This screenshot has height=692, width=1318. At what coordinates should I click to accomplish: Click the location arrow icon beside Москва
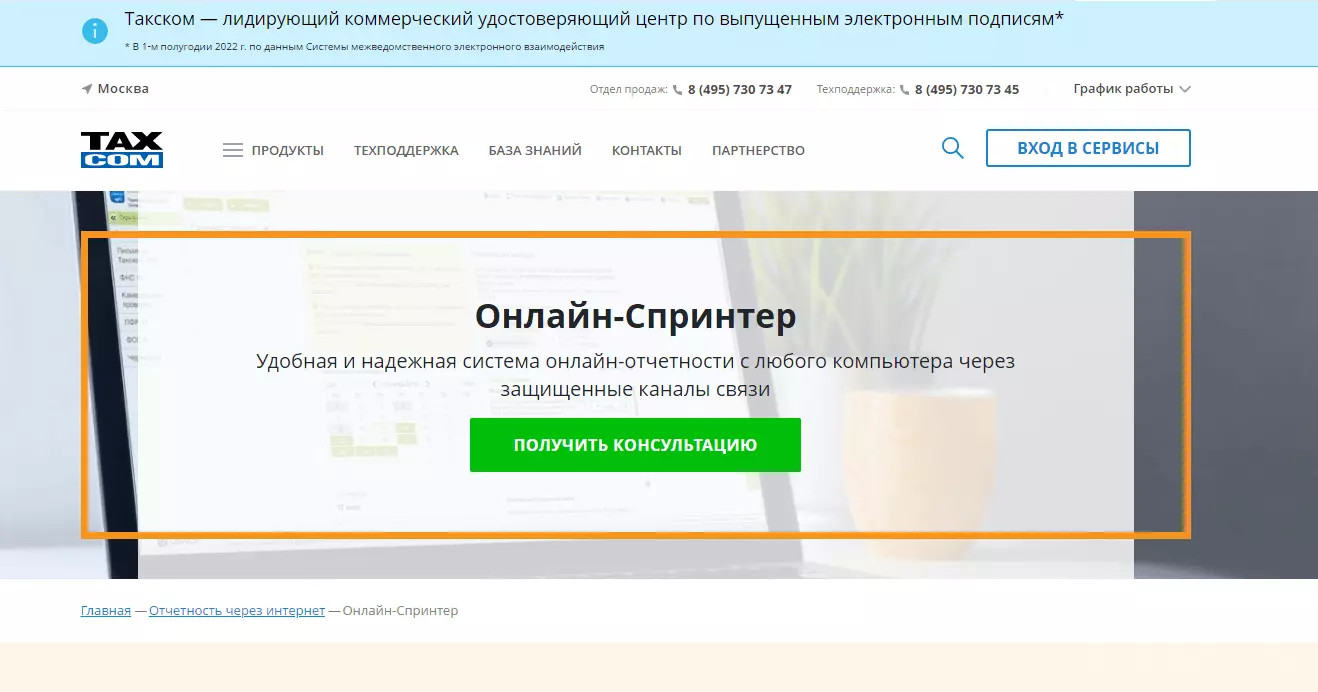click(x=87, y=89)
